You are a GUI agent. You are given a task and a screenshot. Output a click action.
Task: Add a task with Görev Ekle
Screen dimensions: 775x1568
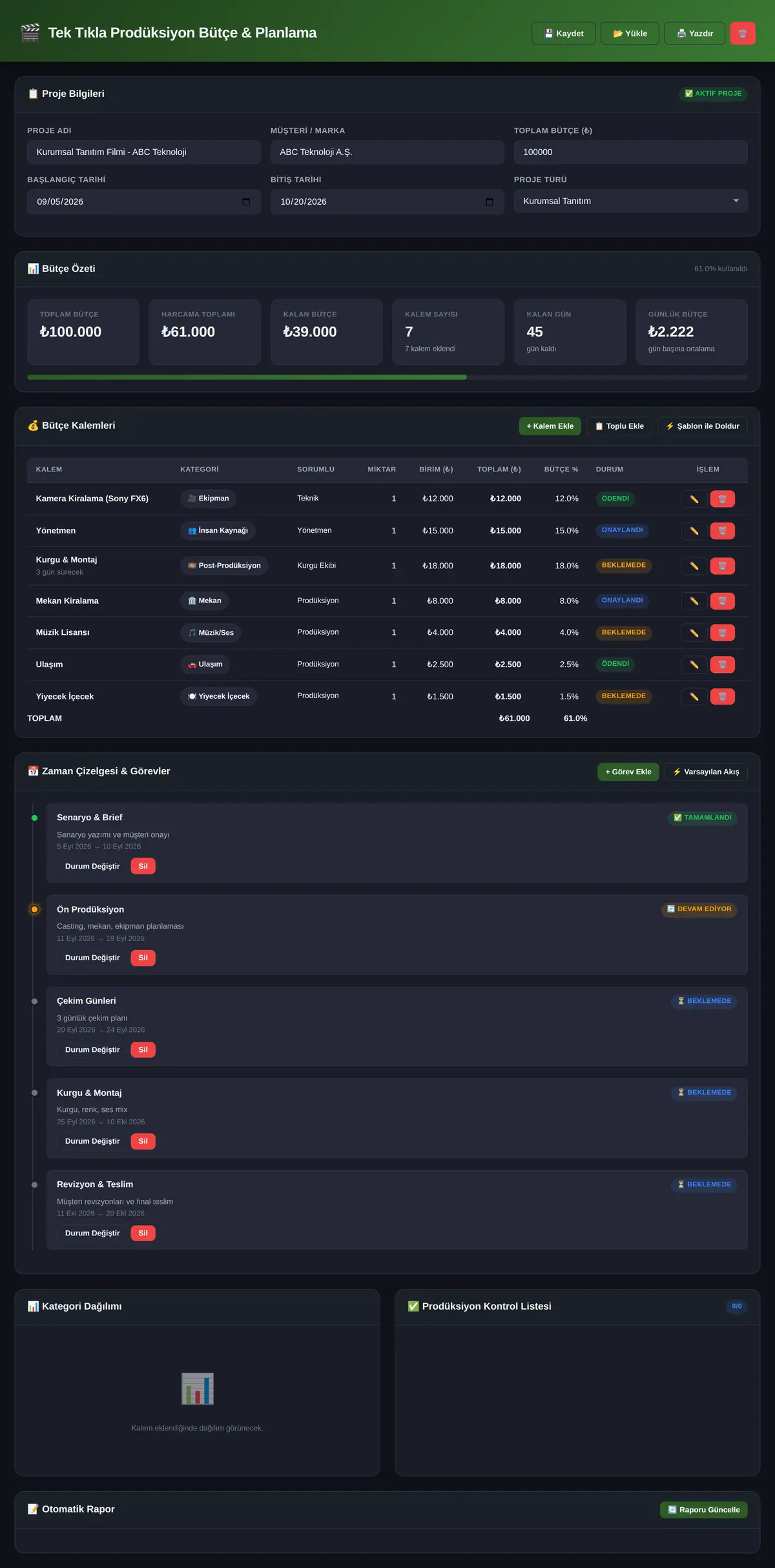[628, 772]
